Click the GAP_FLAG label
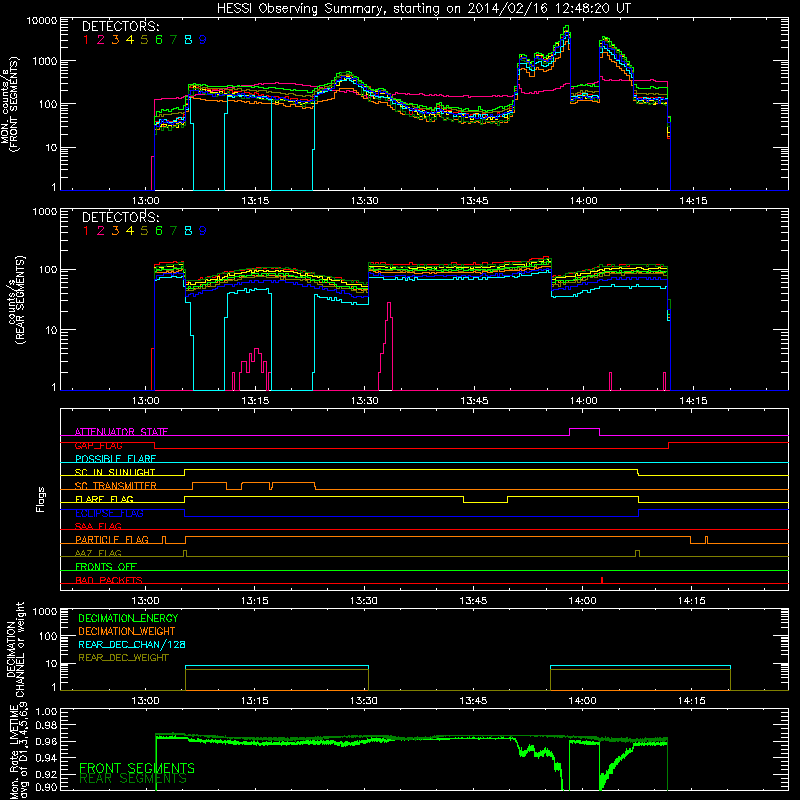 [x=98, y=445]
